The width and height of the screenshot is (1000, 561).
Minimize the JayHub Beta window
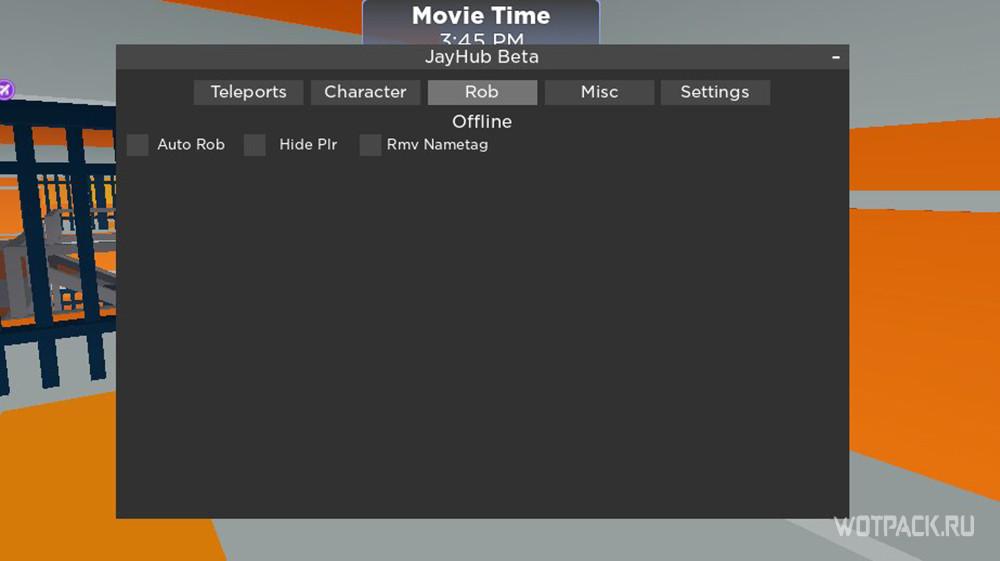835,57
